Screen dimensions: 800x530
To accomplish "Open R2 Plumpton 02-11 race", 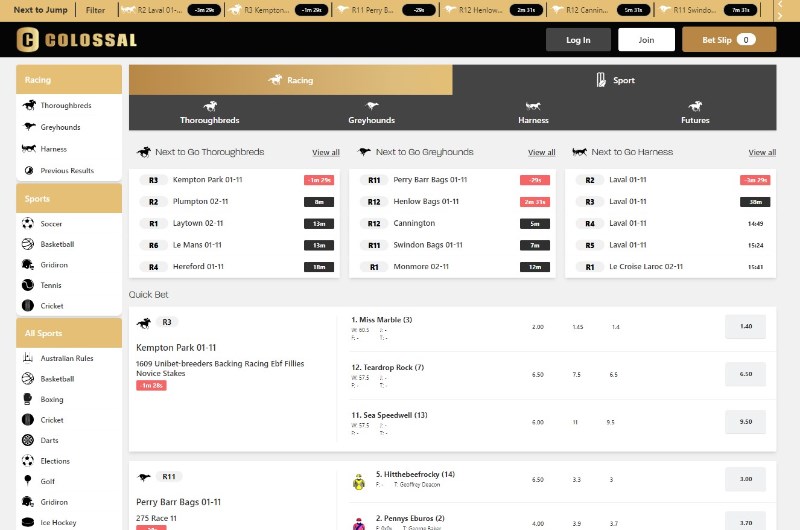I will click(x=235, y=201).
